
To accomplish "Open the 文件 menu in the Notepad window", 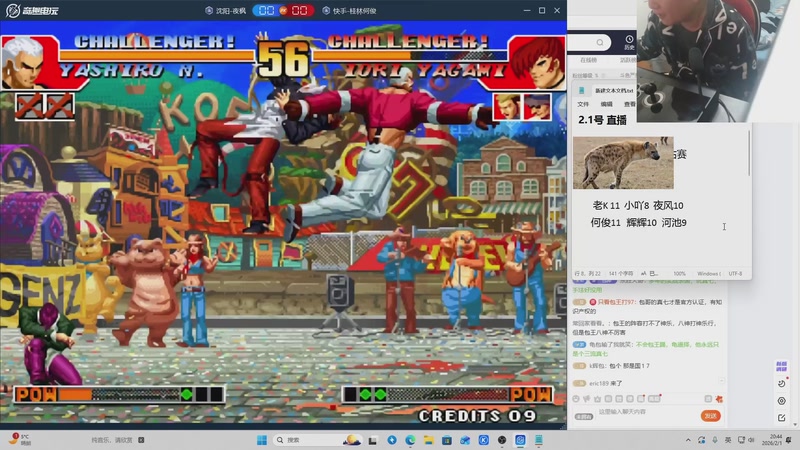I will point(583,104).
